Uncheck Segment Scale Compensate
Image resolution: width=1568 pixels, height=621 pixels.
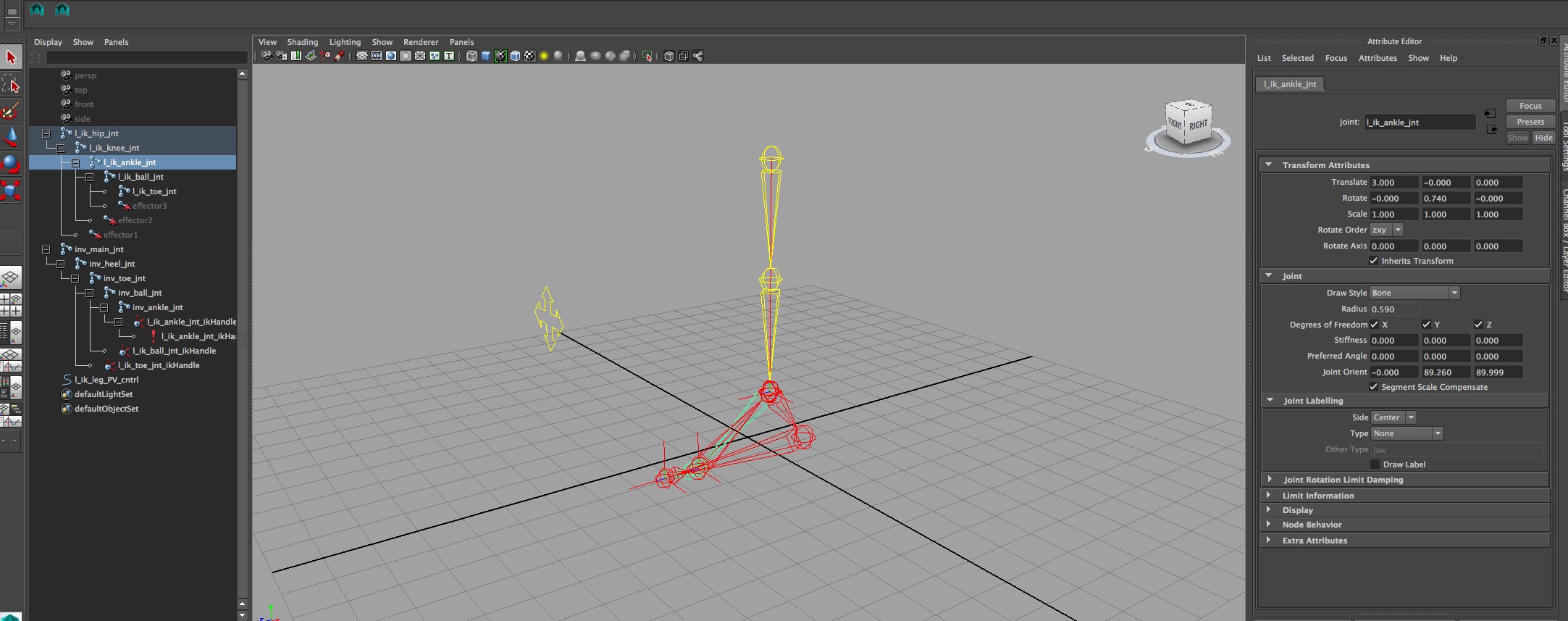tap(1373, 387)
